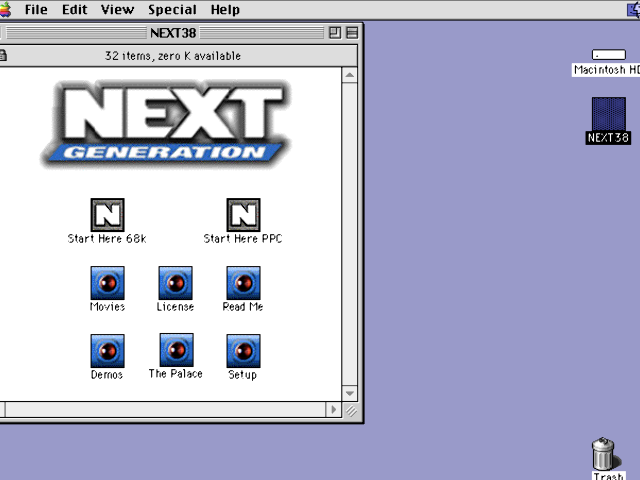Open the Edit menu
Viewport: 640px width, 480px height.
coord(74,9)
